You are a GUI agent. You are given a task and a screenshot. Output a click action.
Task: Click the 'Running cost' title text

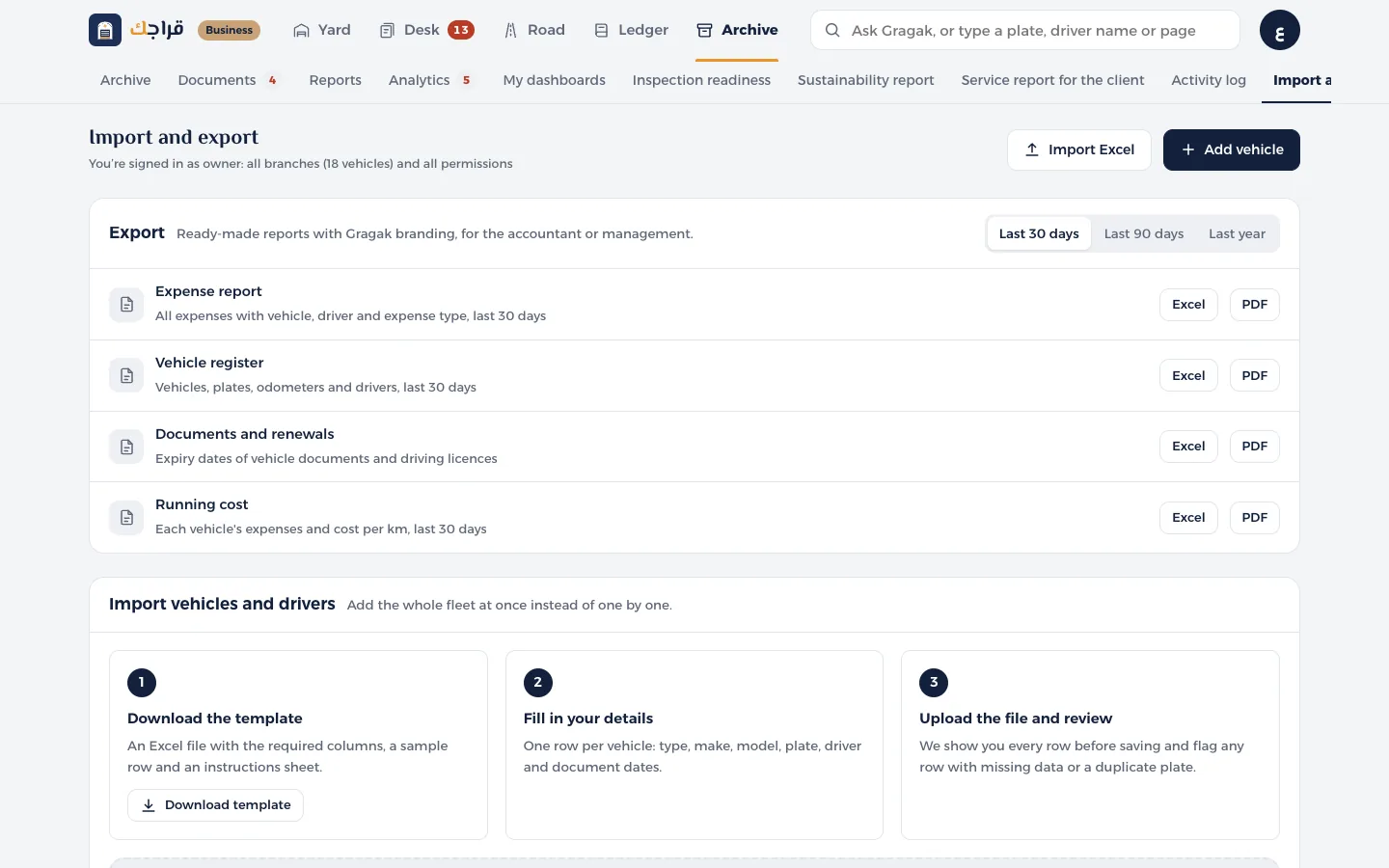(202, 504)
